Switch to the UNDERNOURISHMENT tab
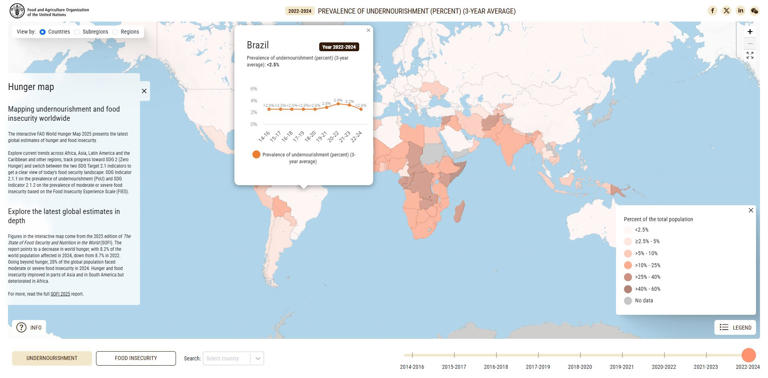 pyautogui.click(x=52, y=358)
